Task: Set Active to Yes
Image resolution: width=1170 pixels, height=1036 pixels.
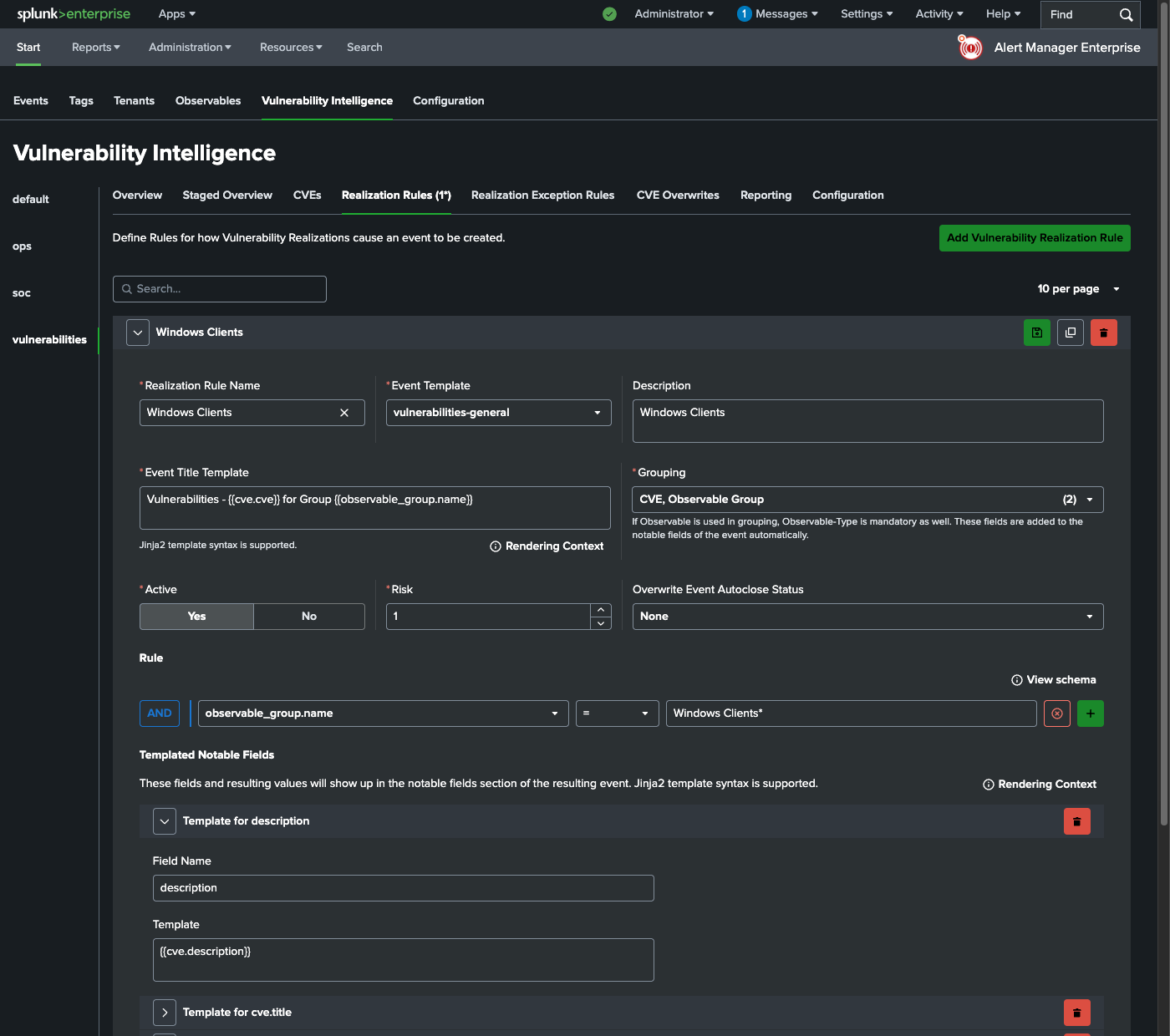Action: coord(196,617)
